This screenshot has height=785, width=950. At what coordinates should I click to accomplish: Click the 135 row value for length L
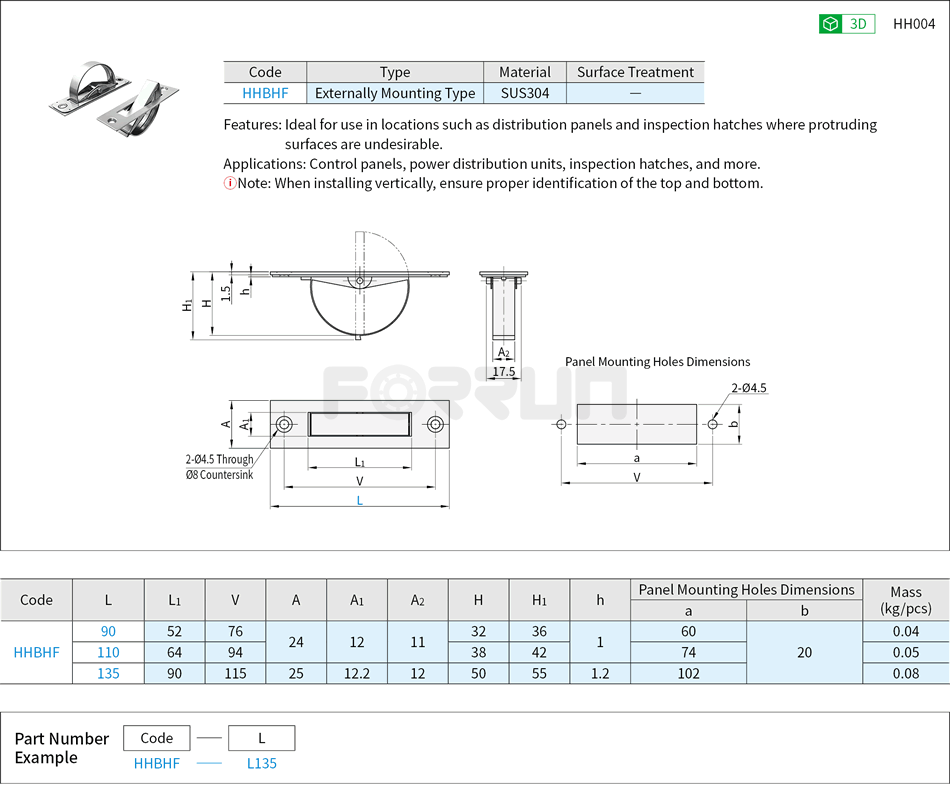click(107, 673)
